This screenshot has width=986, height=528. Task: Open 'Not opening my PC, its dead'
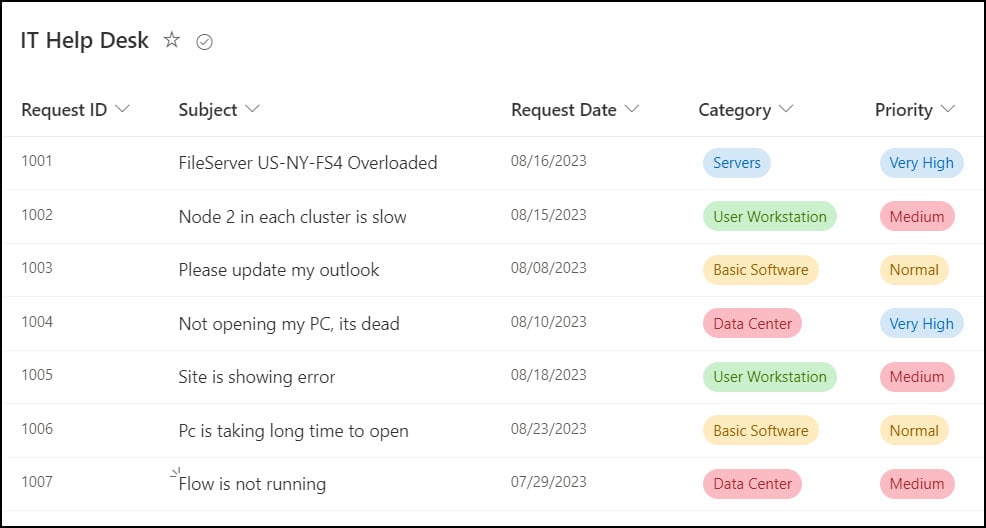pyautogui.click(x=289, y=324)
